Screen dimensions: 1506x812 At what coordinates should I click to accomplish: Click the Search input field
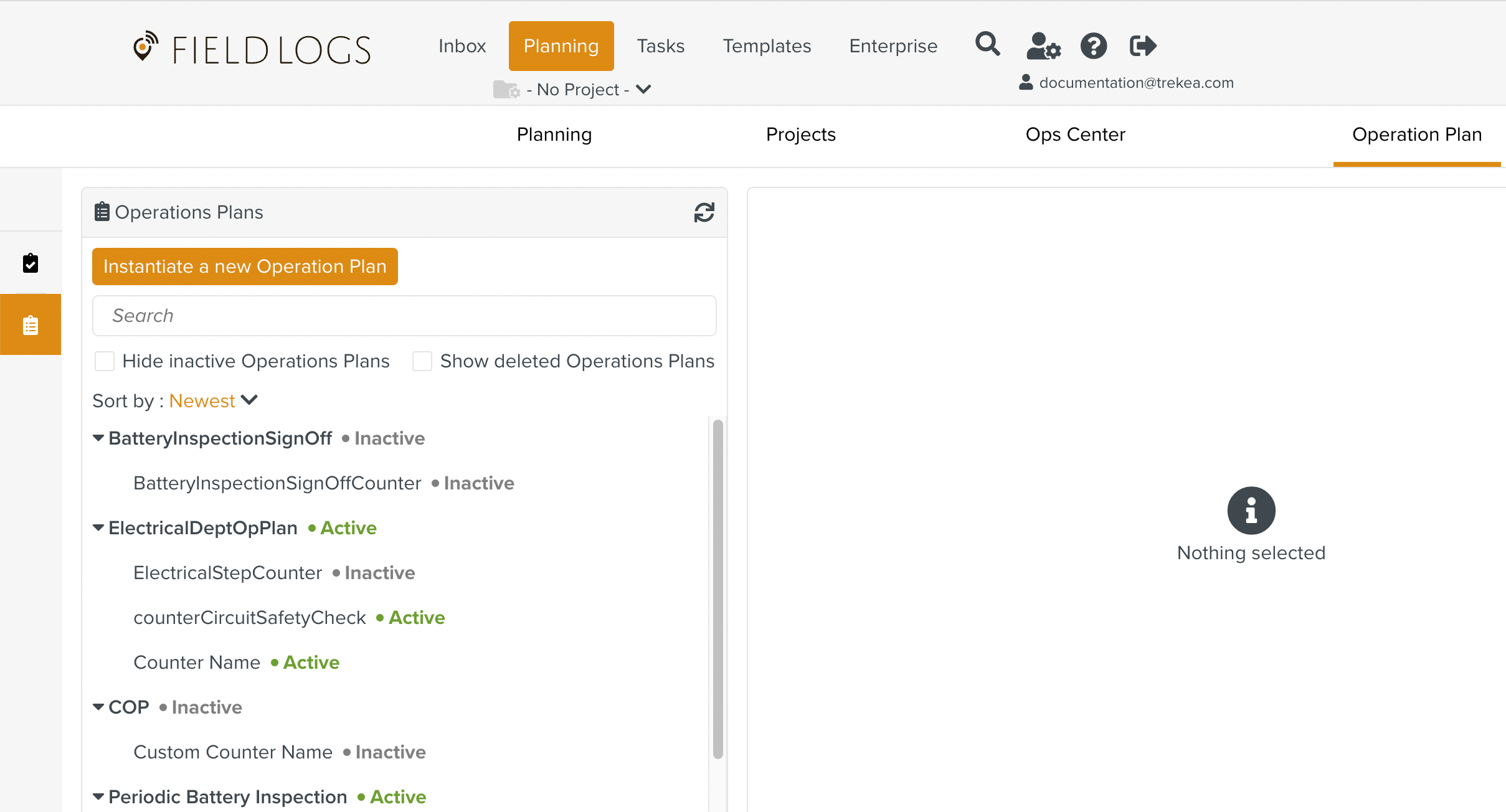(x=404, y=316)
